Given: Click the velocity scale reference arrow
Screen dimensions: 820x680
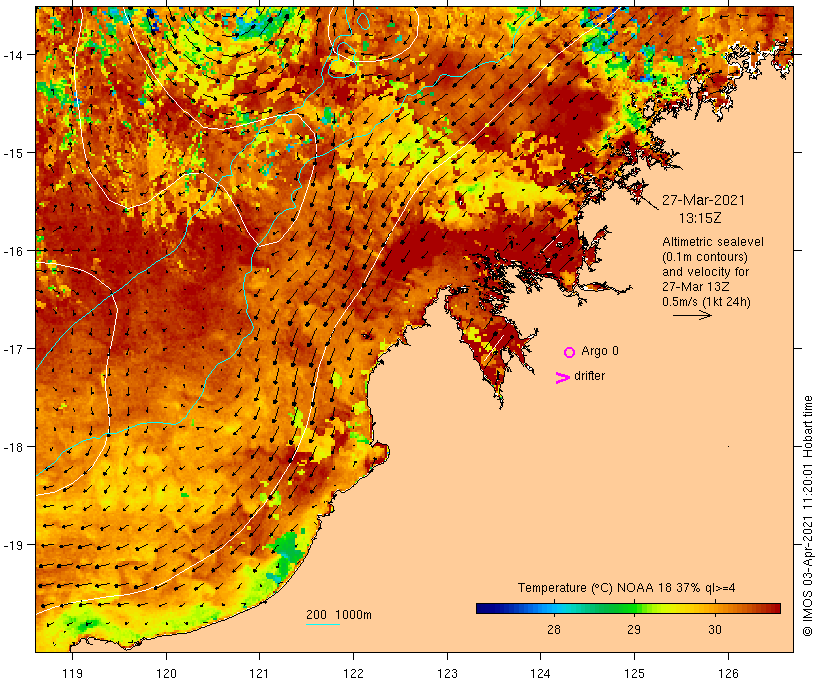Looking at the screenshot, I should coord(692,315).
